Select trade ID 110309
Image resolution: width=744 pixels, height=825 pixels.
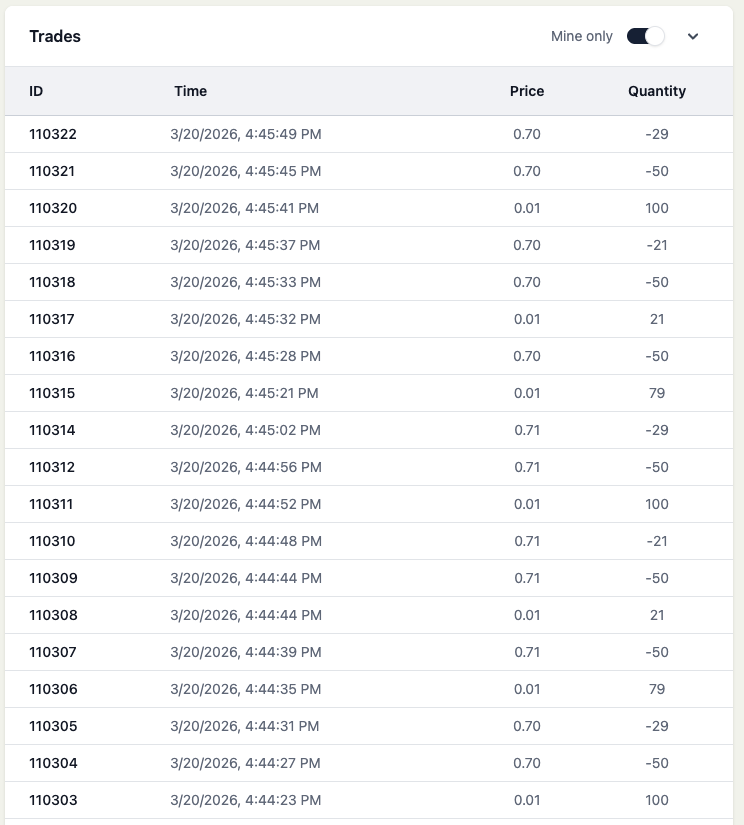(53, 578)
